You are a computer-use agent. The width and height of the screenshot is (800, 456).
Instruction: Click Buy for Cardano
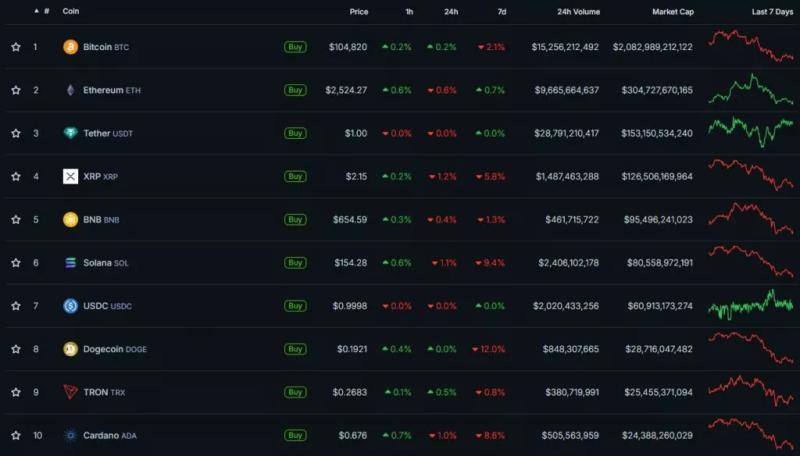coord(295,436)
